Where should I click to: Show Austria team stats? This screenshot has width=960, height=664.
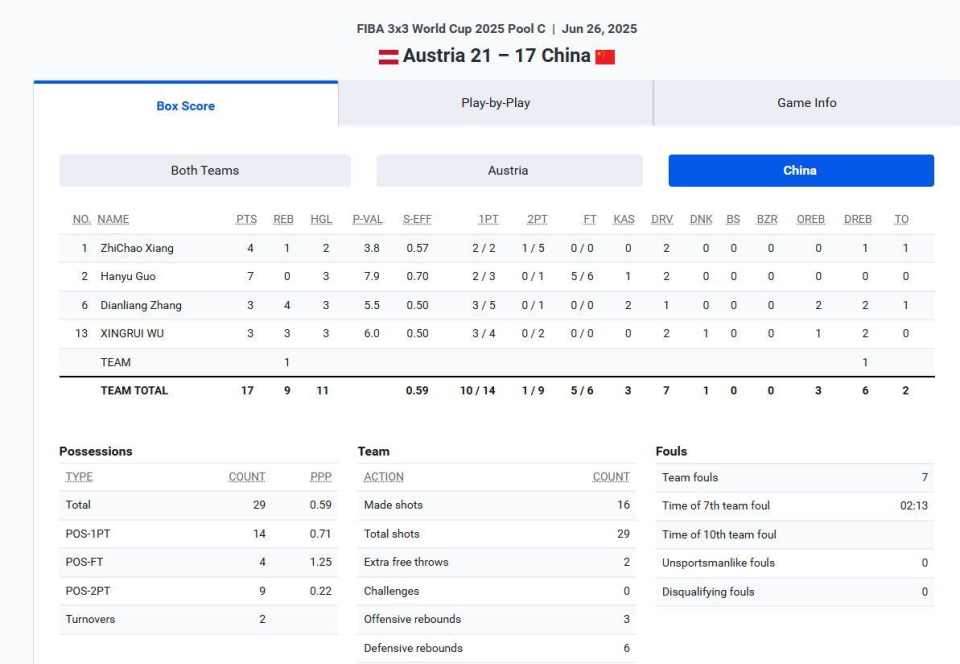(x=509, y=170)
